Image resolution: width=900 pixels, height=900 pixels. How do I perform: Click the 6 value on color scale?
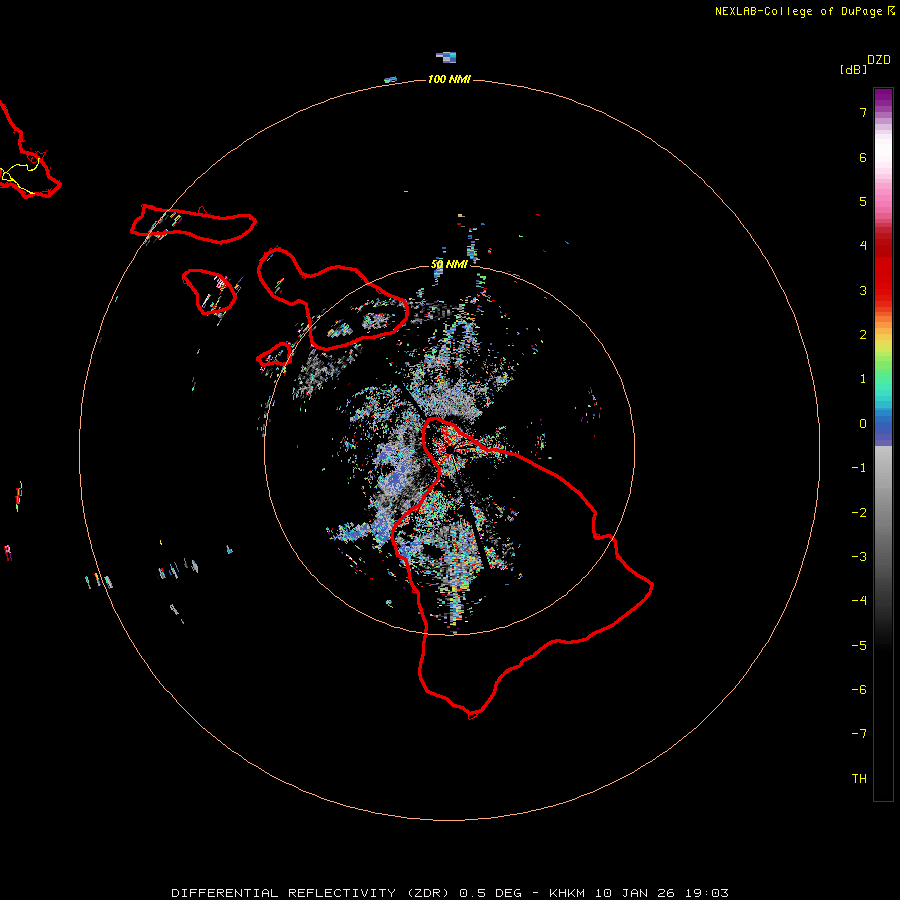click(863, 157)
